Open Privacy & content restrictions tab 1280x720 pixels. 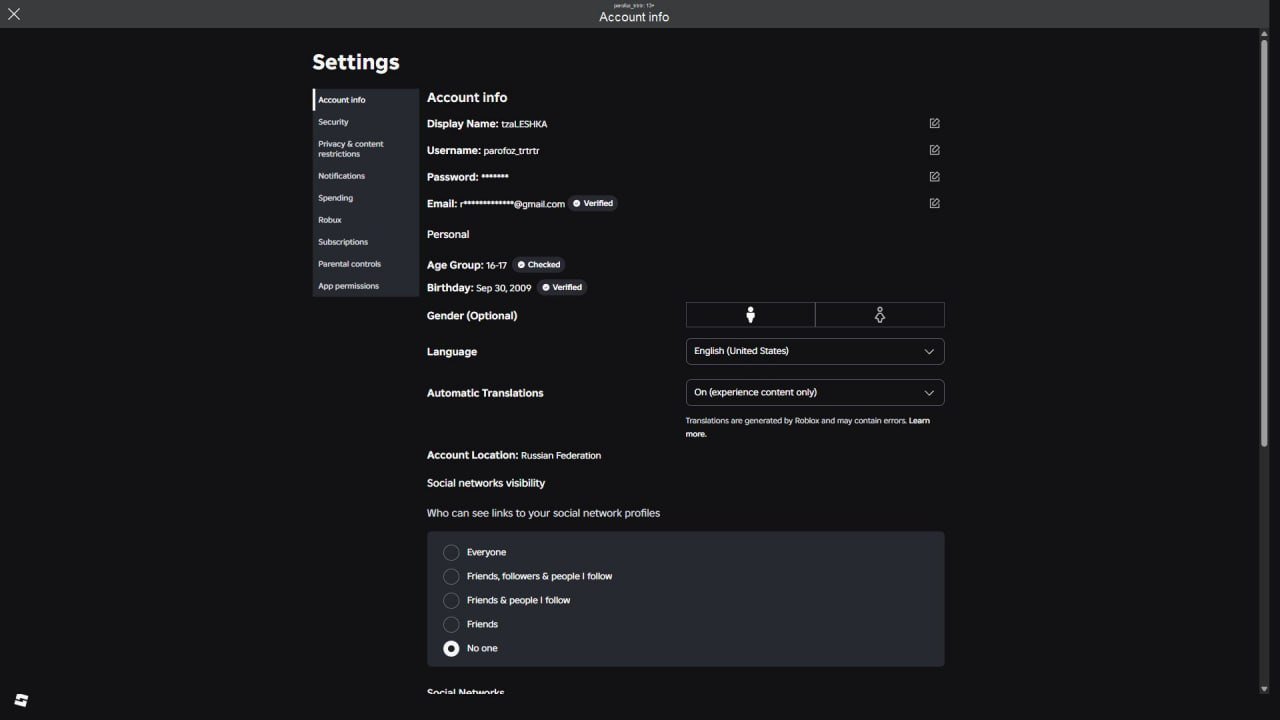coord(366,149)
